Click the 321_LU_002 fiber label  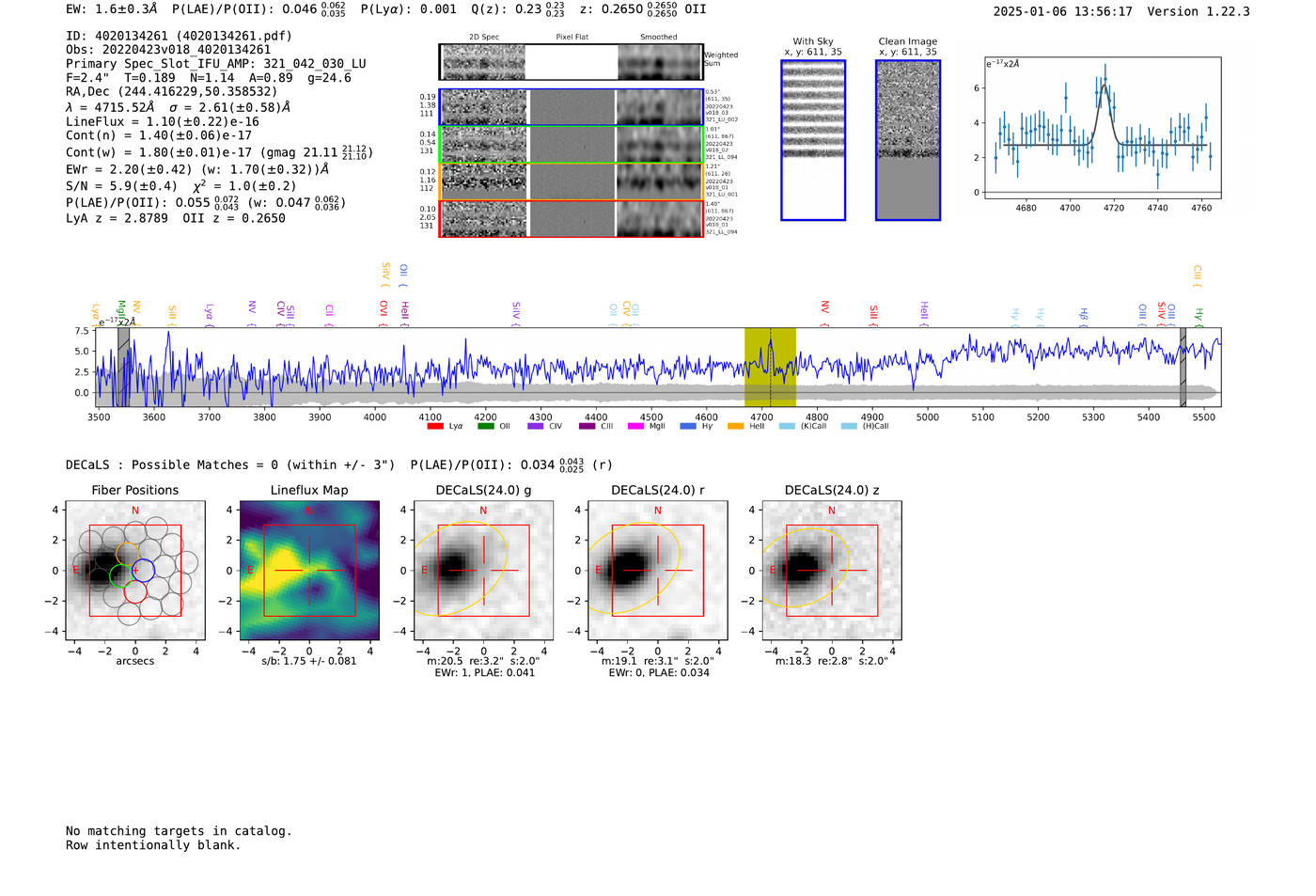coord(722,120)
